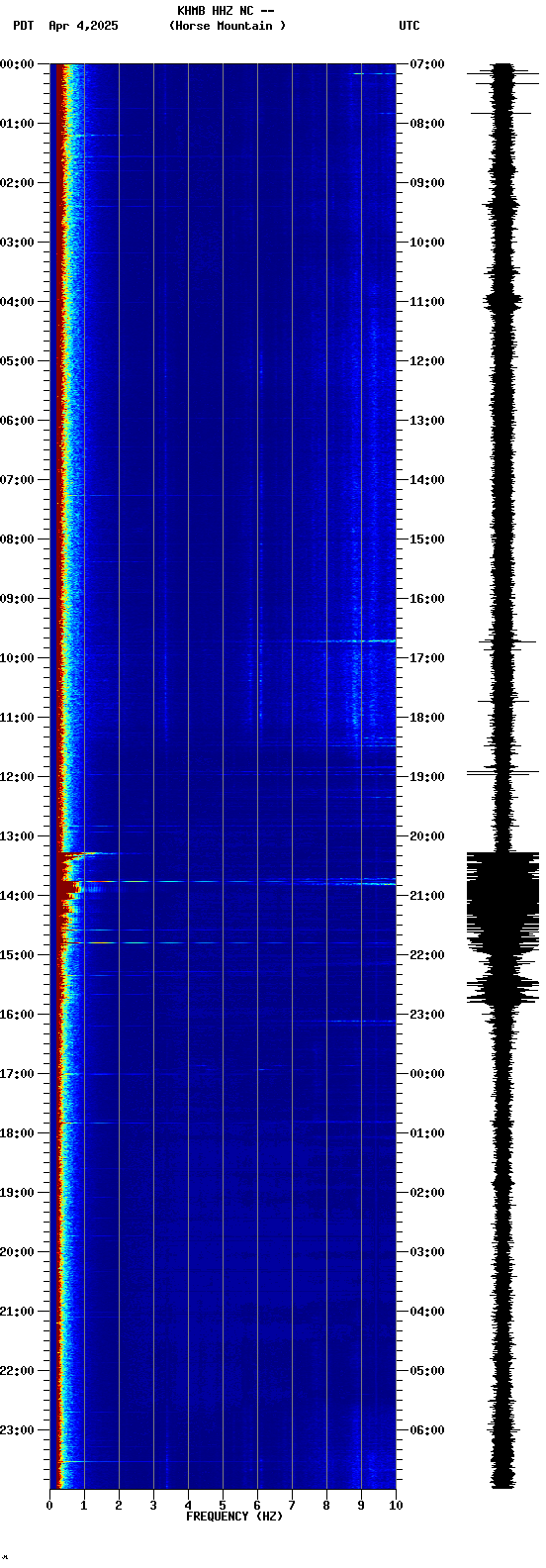This screenshot has height=1568, width=546.
Task: Click the 10:00 PDT axis label
Action: pyautogui.click(x=17, y=658)
